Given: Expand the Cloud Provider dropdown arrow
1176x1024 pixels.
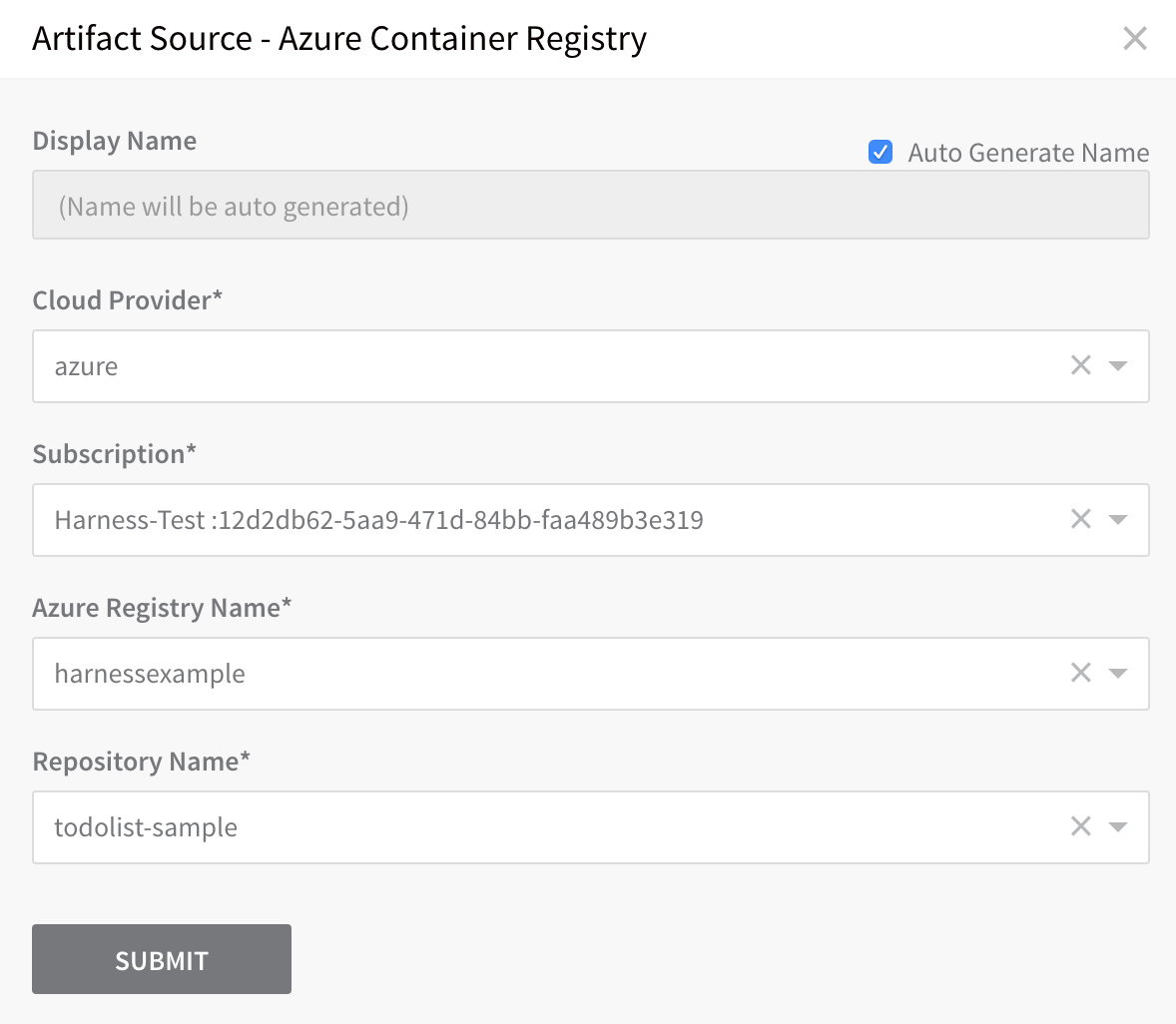Looking at the screenshot, I should 1118,366.
